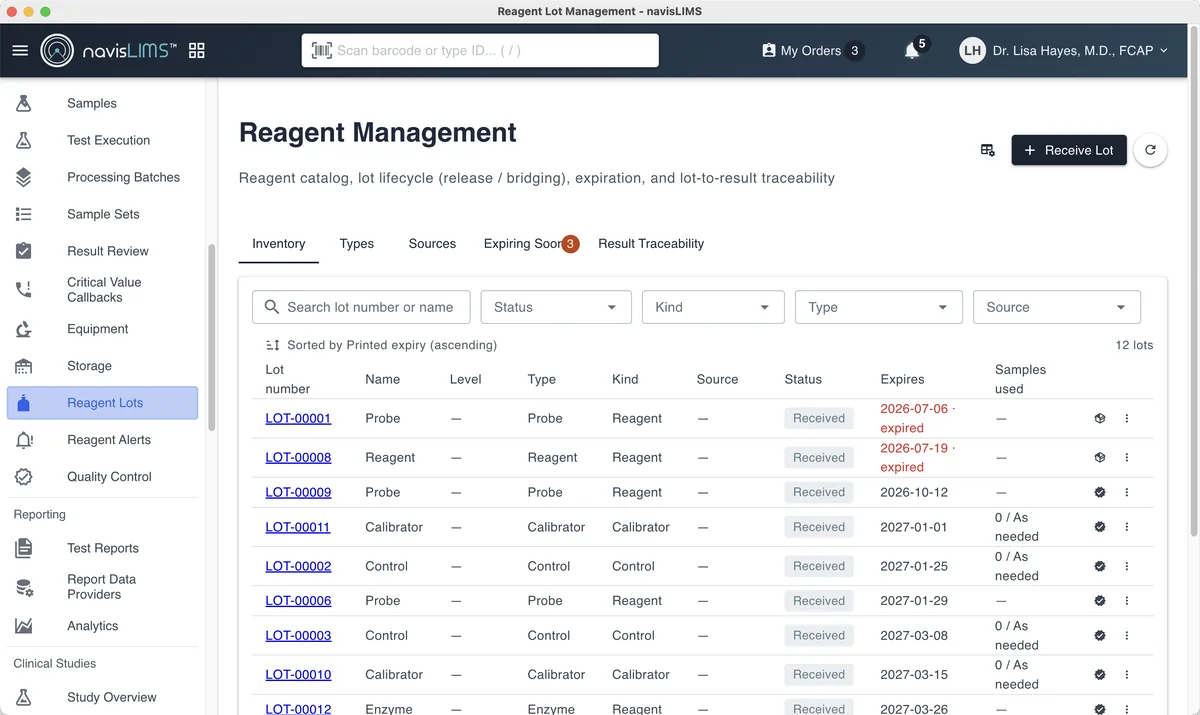The image size is (1200, 715).
Task: Open the Kind filter dropdown
Action: [x=713, y=307]
